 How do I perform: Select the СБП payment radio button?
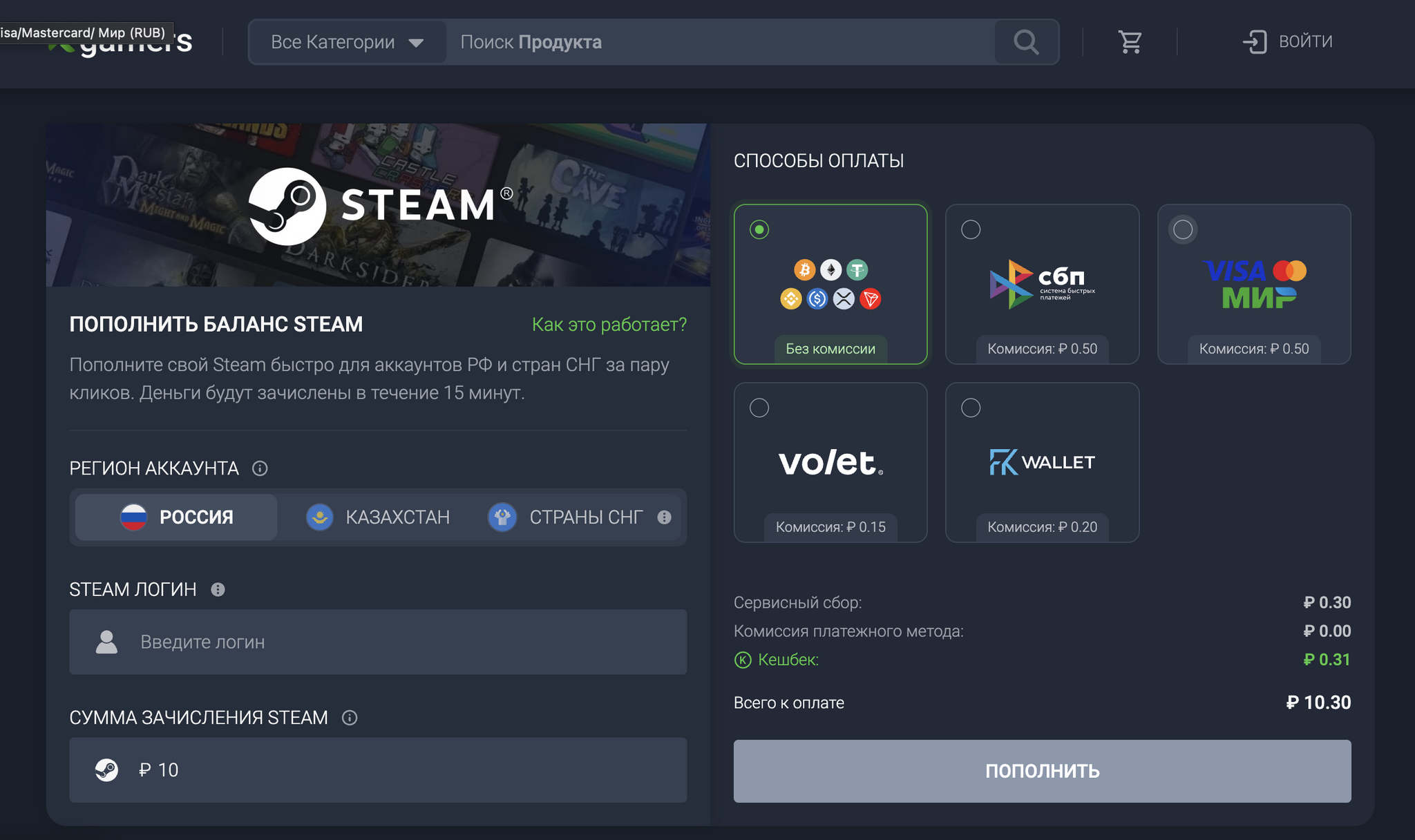pos(971,229)
